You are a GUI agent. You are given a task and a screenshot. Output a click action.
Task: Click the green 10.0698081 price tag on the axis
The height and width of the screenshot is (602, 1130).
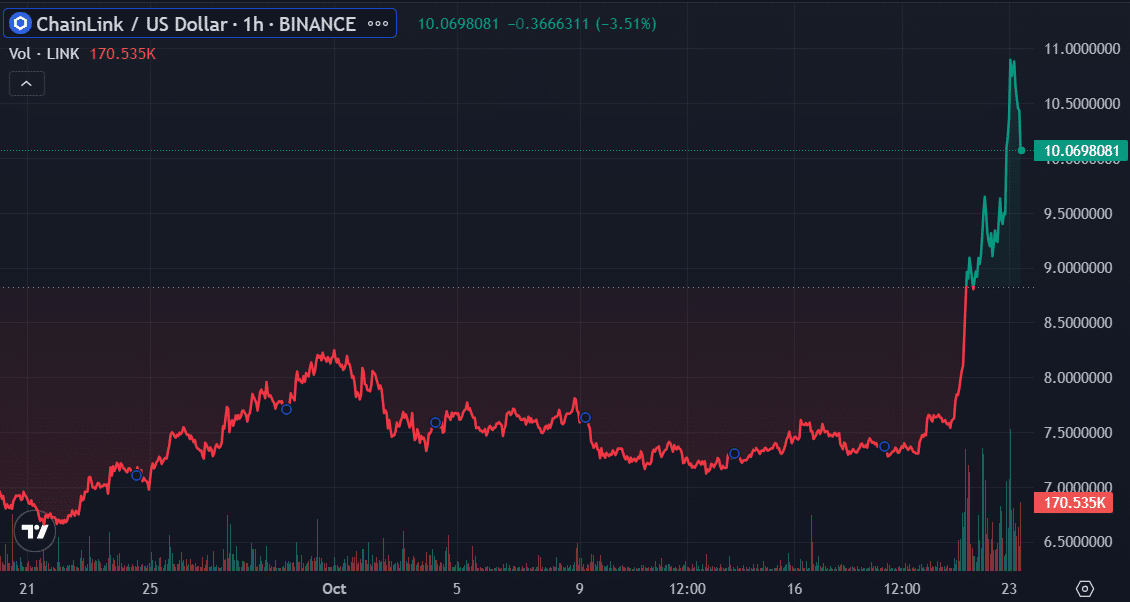coord(1082,151)
